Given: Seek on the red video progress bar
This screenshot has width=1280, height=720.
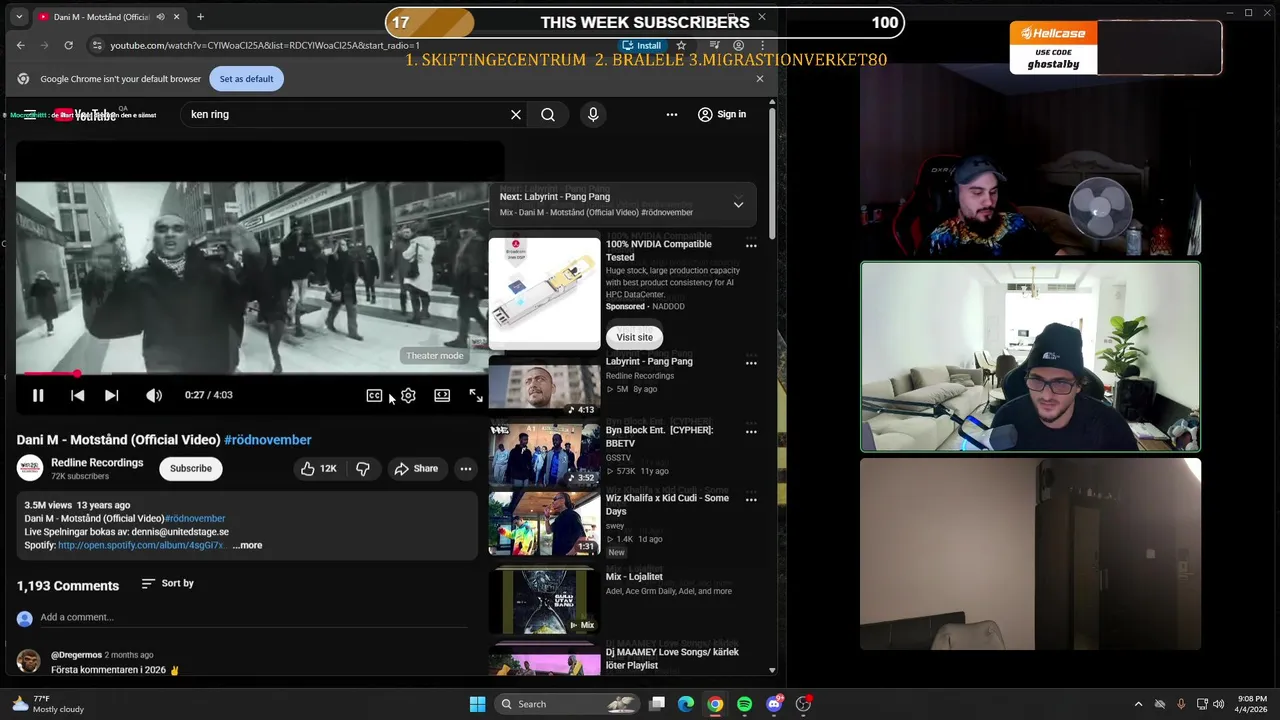Looking at the screenshot, I should (x=250, y=374).
